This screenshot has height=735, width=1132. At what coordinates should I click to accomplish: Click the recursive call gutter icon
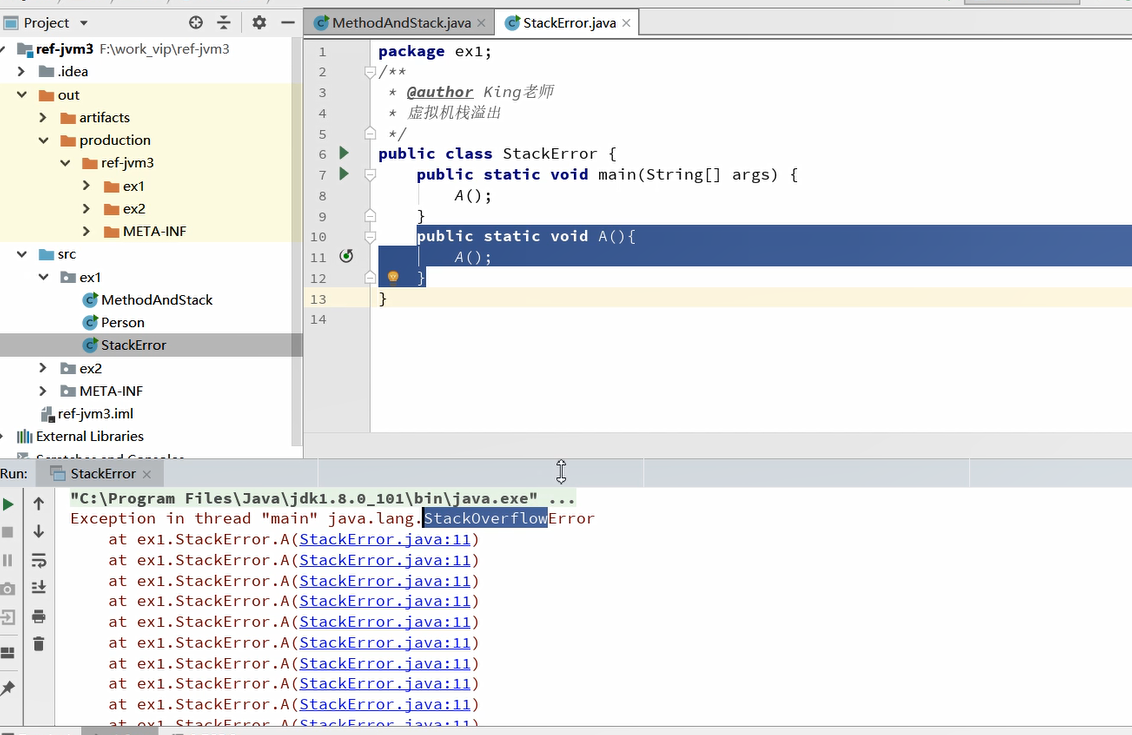click(347, 256)
